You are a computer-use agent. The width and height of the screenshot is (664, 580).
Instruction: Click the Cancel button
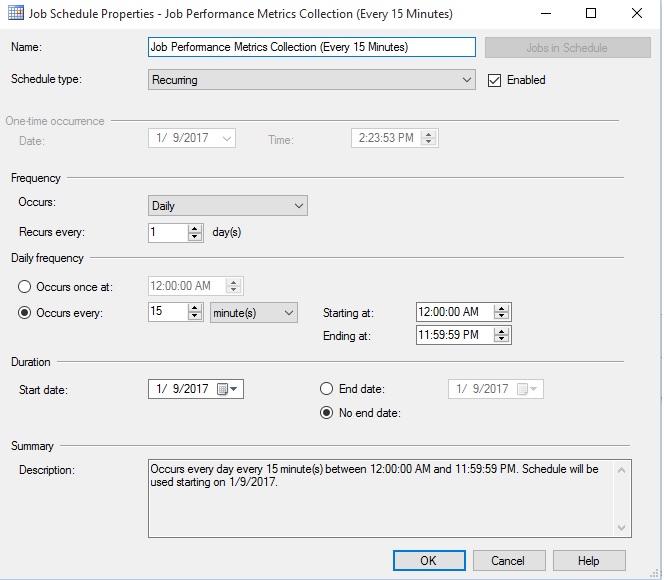509,561
